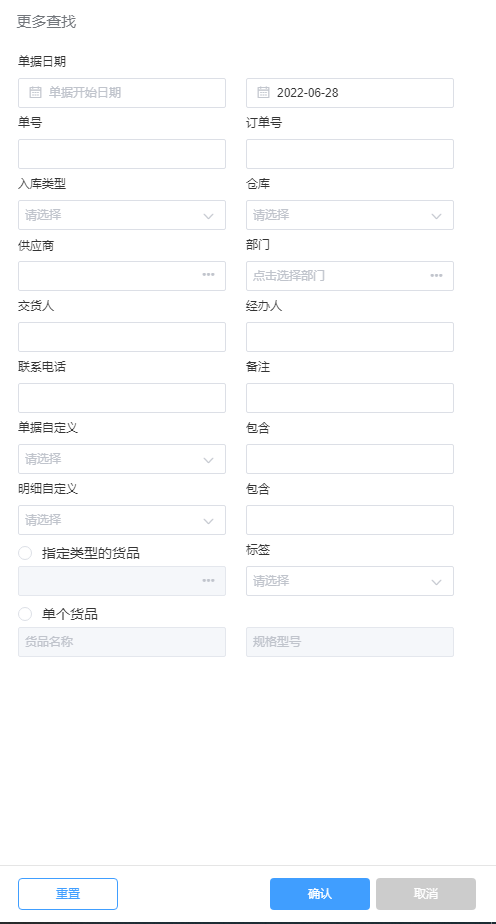Image resolution: width=496 pixels, height=924 pixels.
Task: Expand the 单据自定义 dropdown
Action: point(122,459)
